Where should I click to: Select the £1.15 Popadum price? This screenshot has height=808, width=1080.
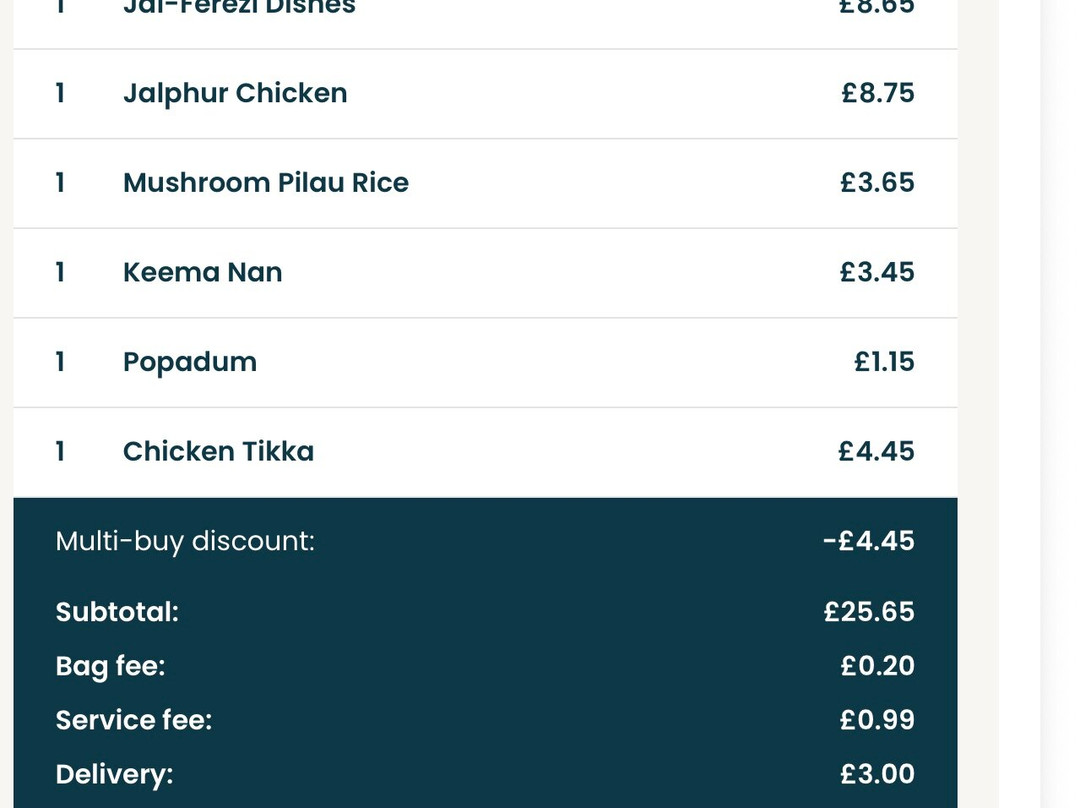pos(884,362)
